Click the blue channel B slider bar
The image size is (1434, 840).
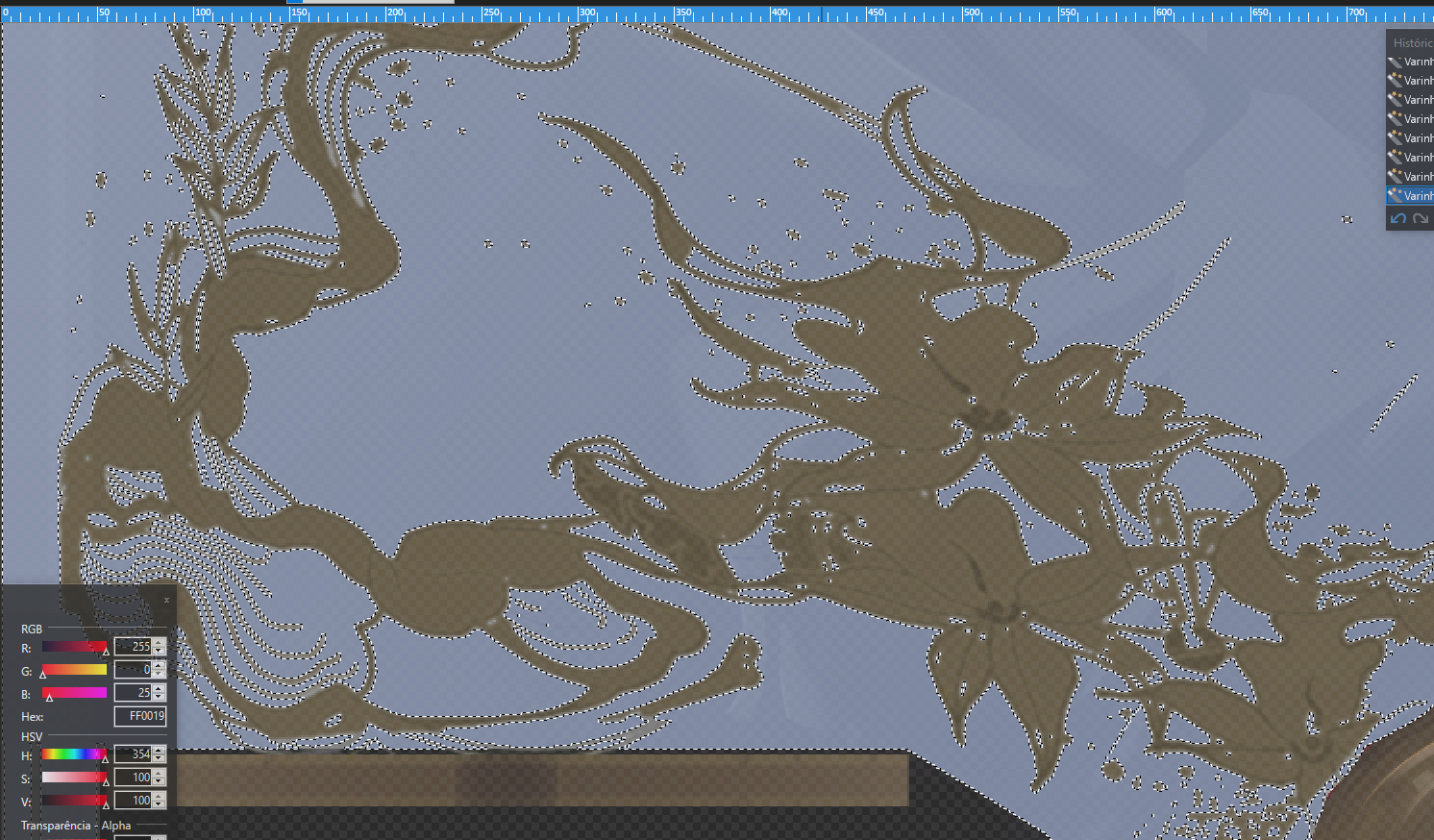[74, 693]
